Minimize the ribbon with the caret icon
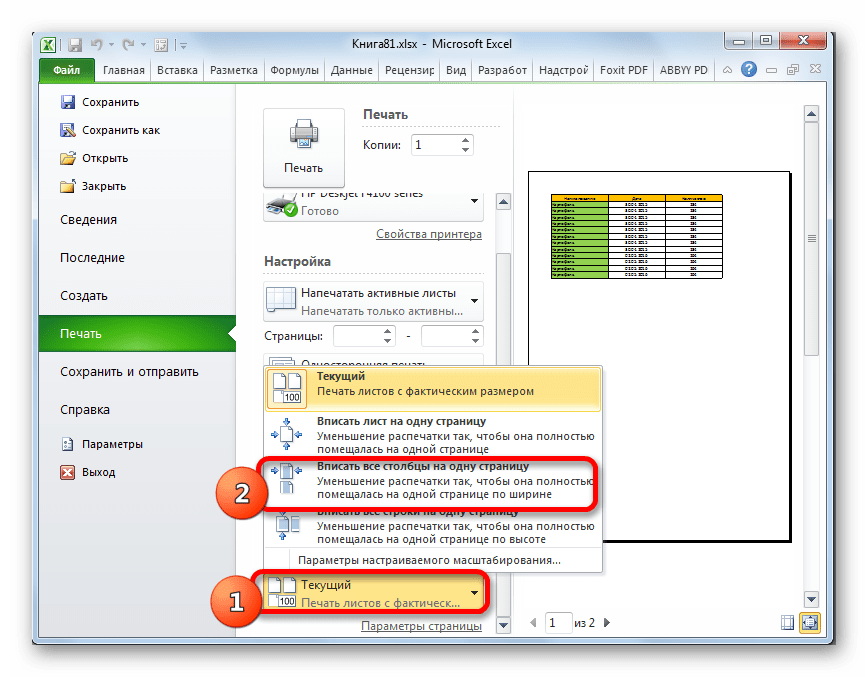 point(727,70)
